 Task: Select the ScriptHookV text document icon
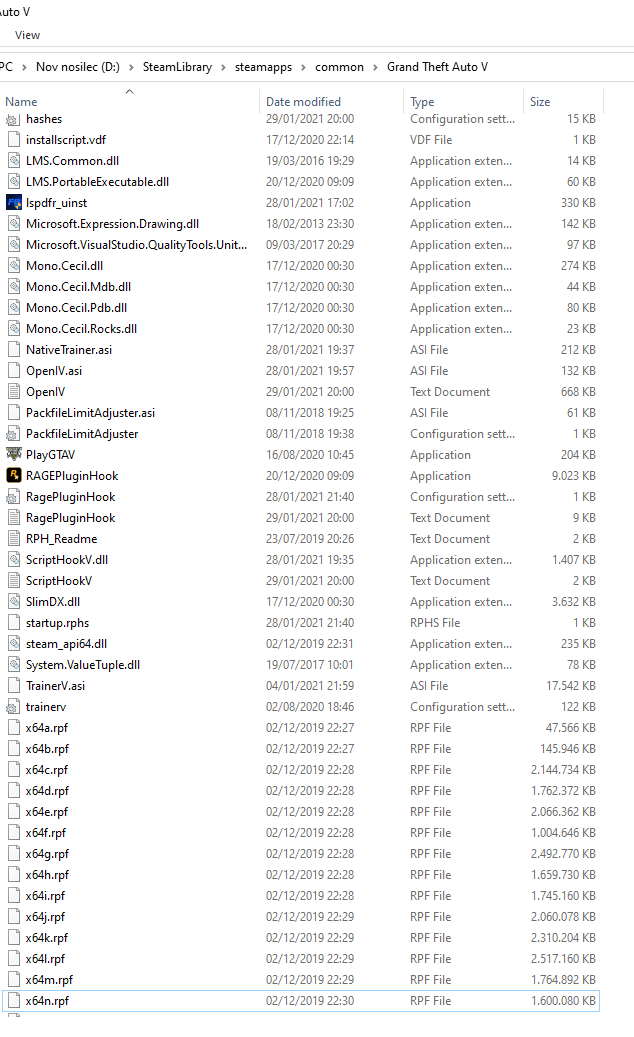(x=13, y=581)
